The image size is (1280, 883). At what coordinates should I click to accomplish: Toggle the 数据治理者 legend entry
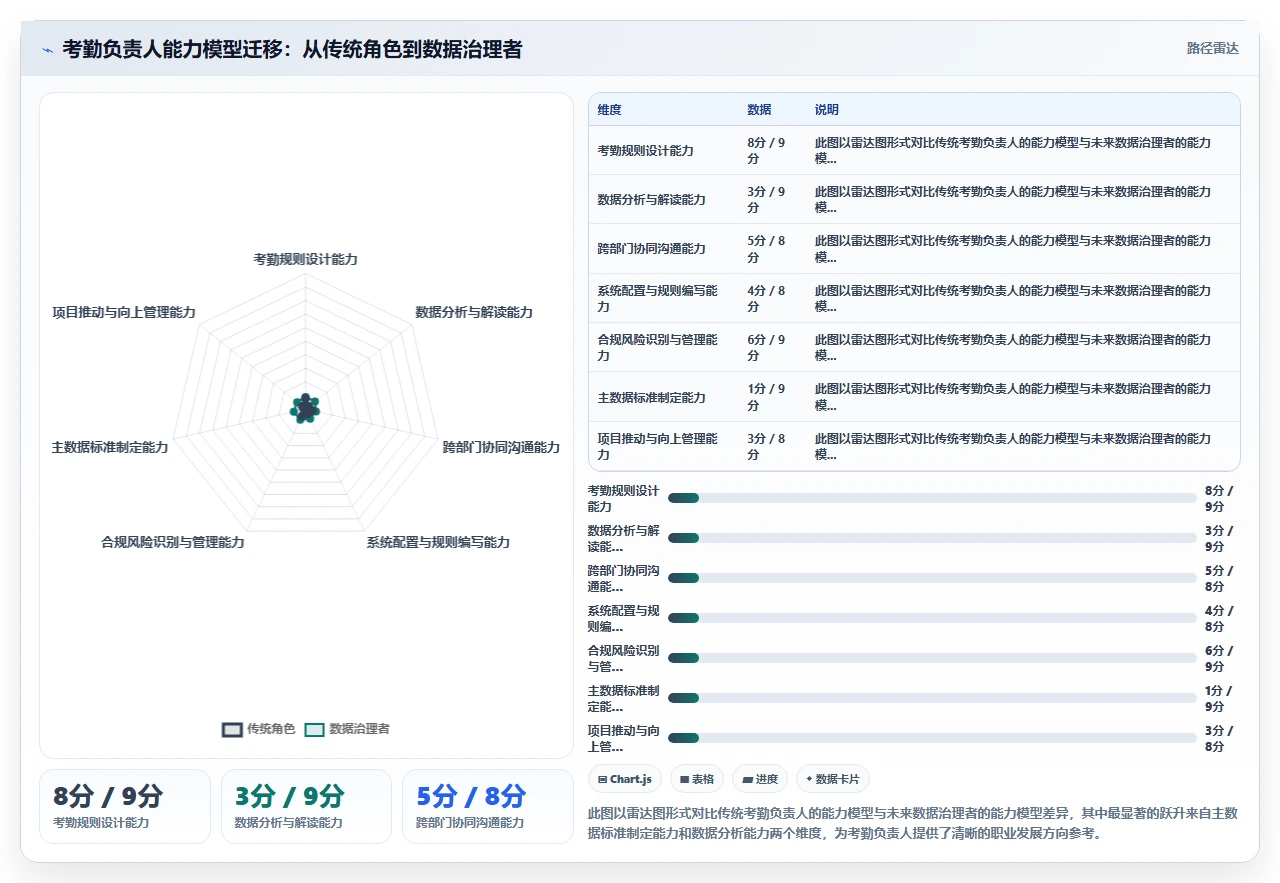(x=347, y=729)
